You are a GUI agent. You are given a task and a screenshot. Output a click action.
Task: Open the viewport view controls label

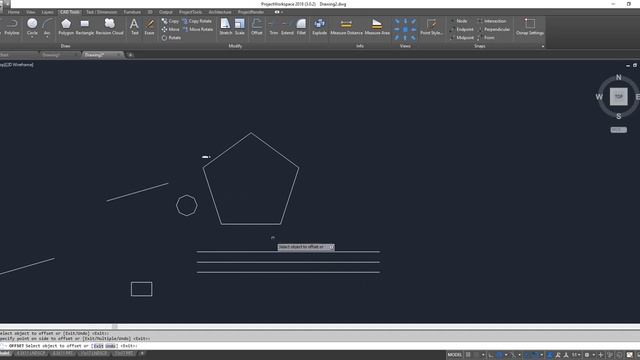(x=16, y=64)
